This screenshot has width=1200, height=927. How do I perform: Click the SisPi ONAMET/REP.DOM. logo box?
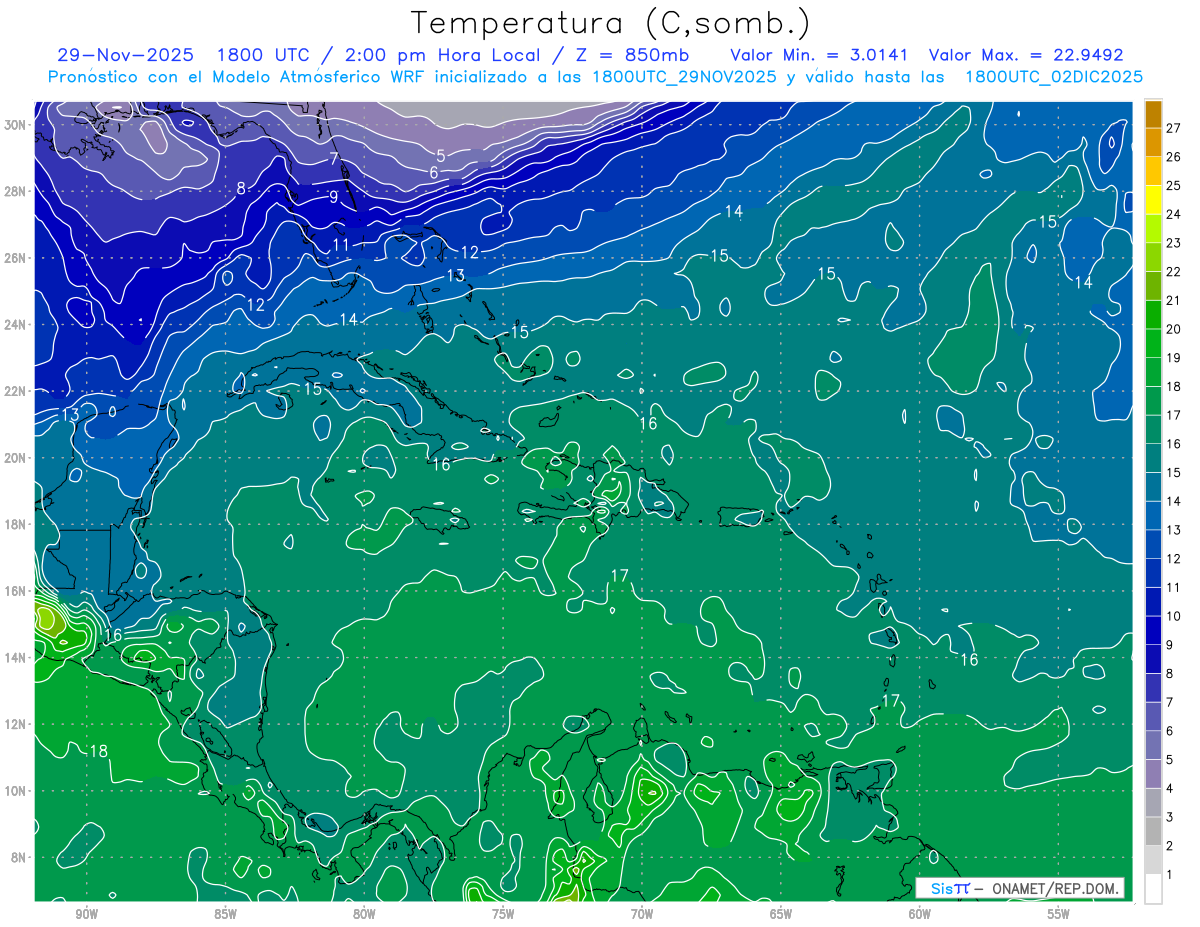pos(1019,888)
